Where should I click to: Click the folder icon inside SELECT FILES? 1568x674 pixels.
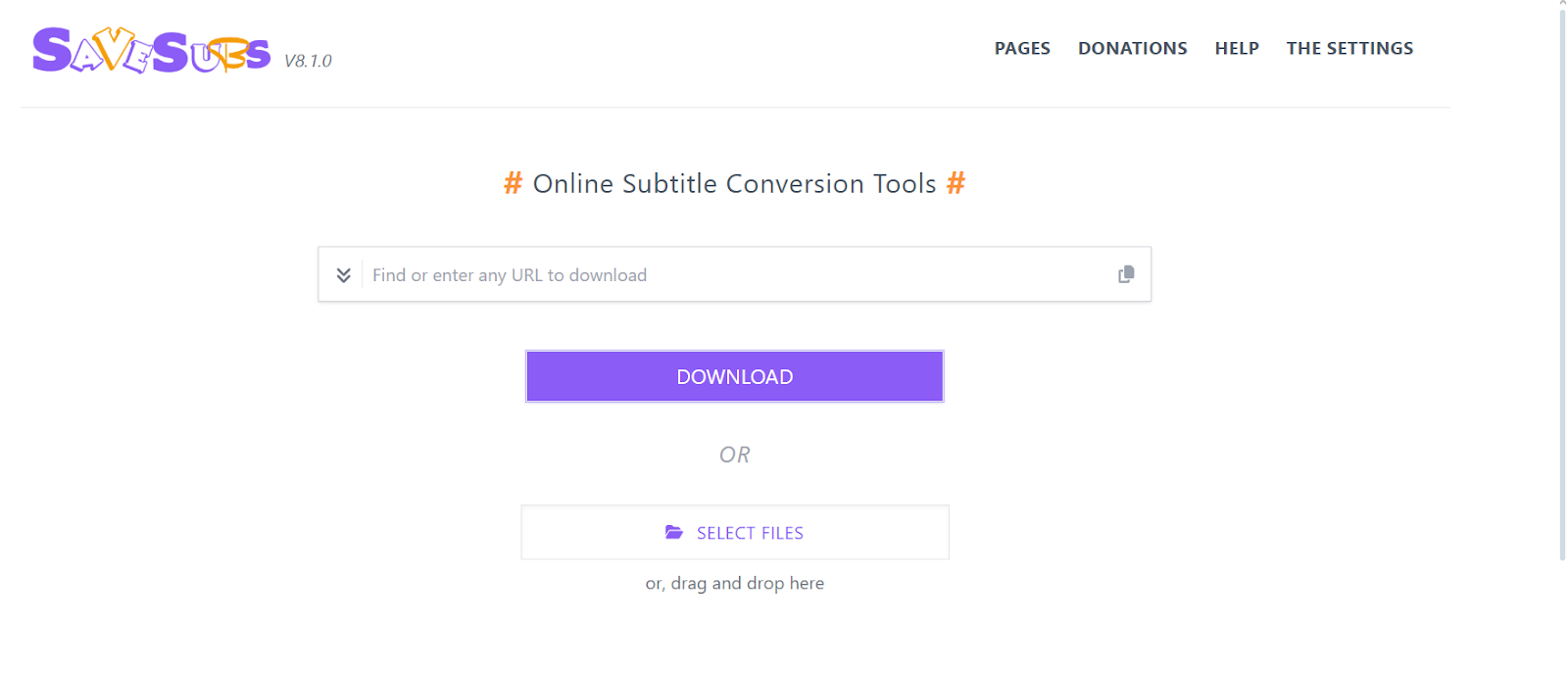coord(673,532)
